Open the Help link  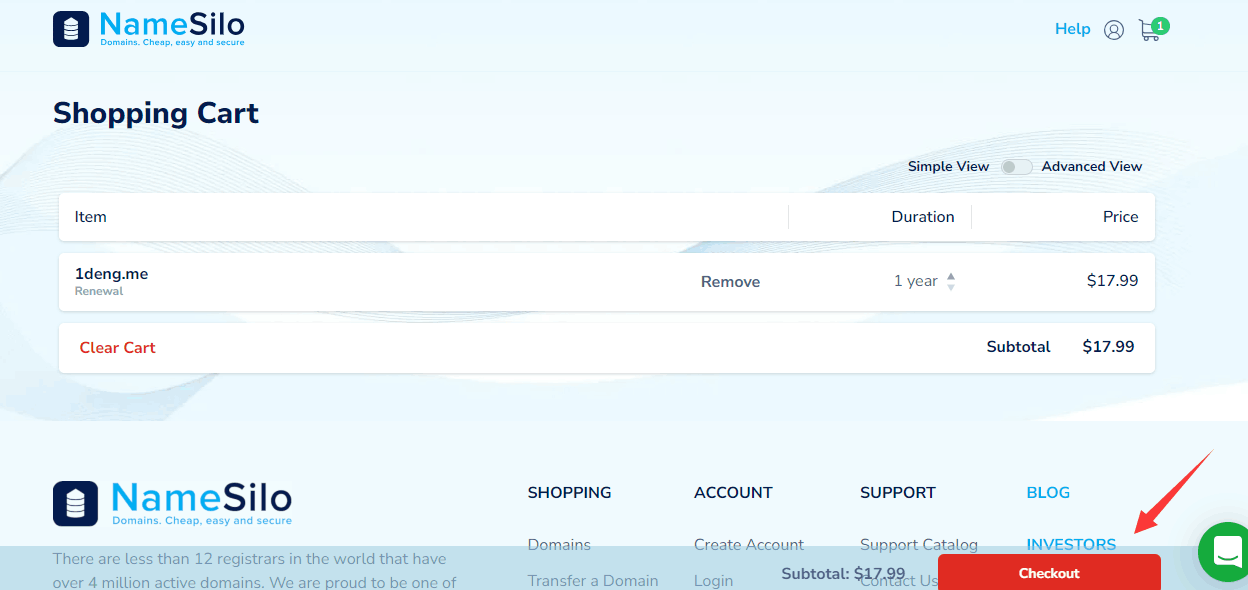pos(1072,29)
